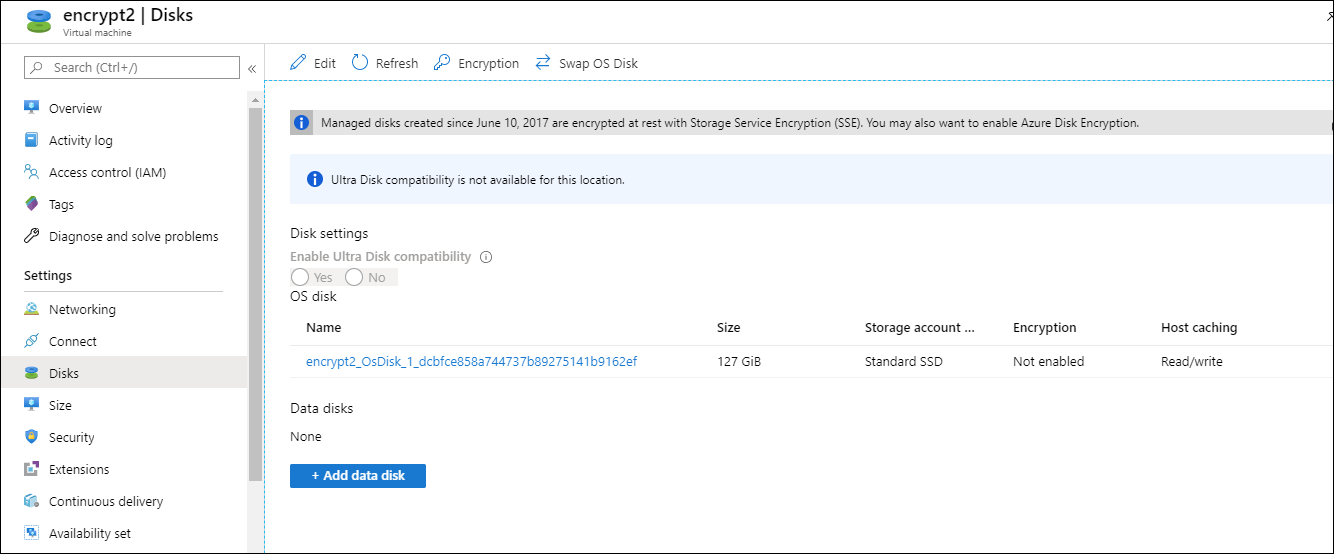This screenshot has width=1334, height=554.
Task: Click the Encryption toolbar button
Action: (476, 63)
